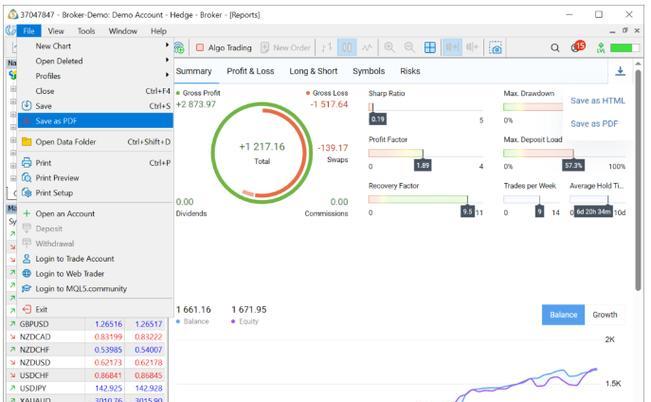Click the profit donut chart total
The width and height of the screenshot is (651, 402).
262,152
